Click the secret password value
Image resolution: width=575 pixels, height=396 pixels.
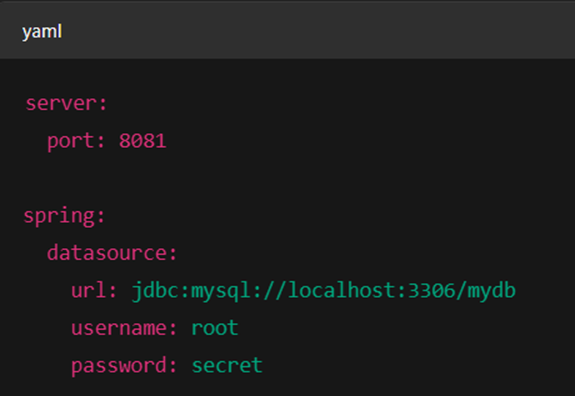[x=227, y=366]
